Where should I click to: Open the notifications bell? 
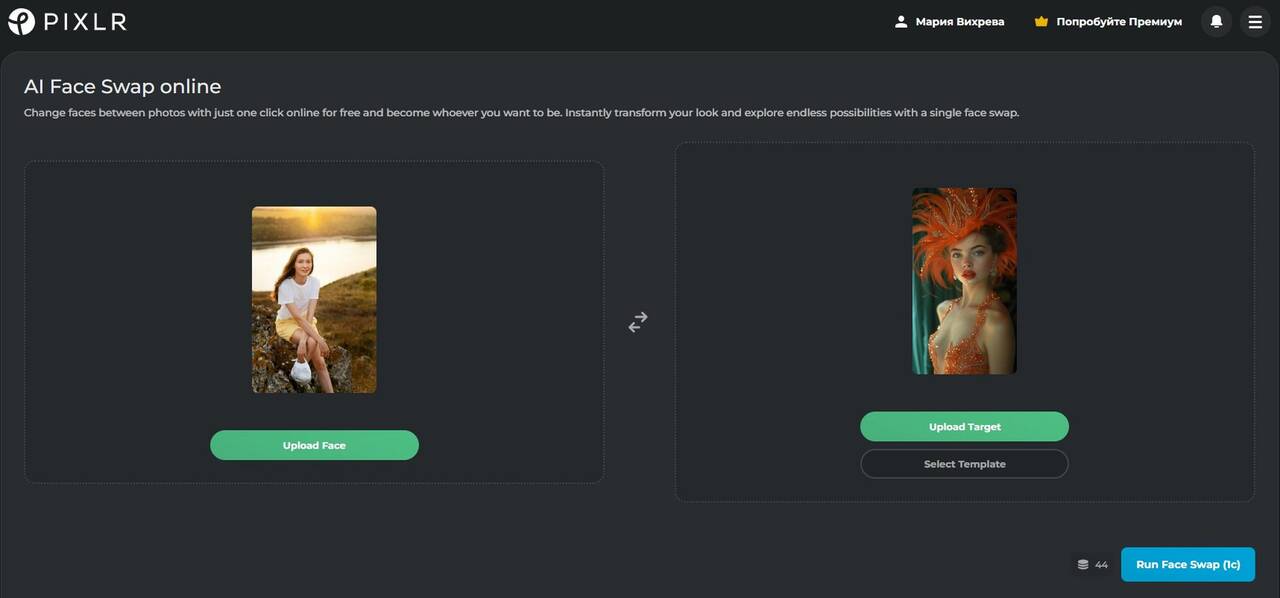pos(1216,21)
